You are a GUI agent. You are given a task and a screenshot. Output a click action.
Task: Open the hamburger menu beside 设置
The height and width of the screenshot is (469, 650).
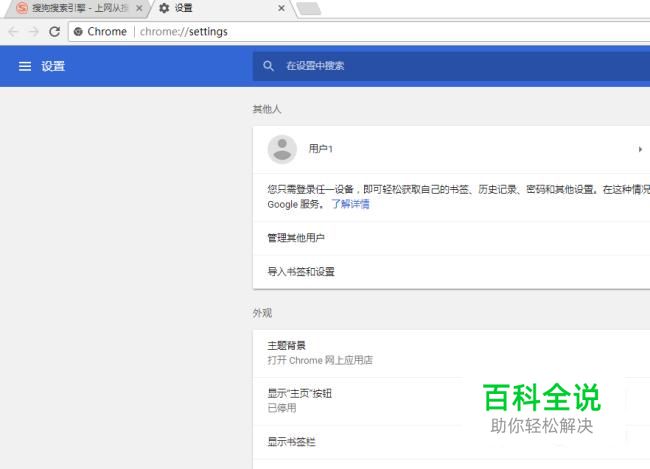pos(25,66)
